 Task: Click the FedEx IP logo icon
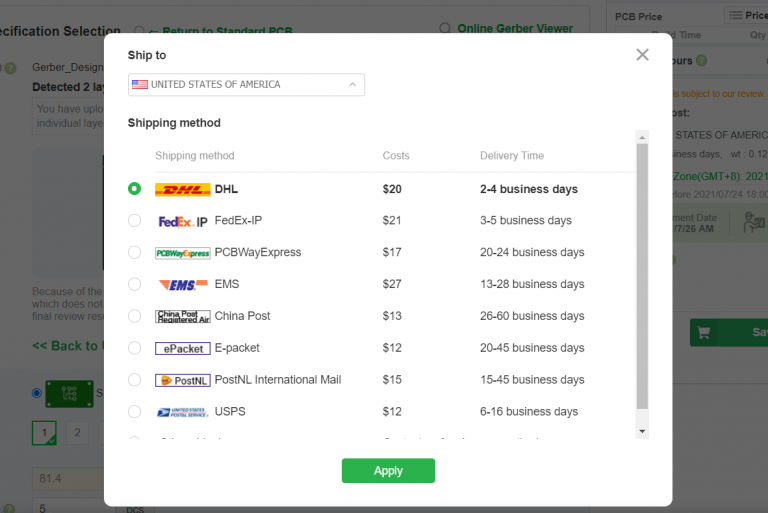183,221
